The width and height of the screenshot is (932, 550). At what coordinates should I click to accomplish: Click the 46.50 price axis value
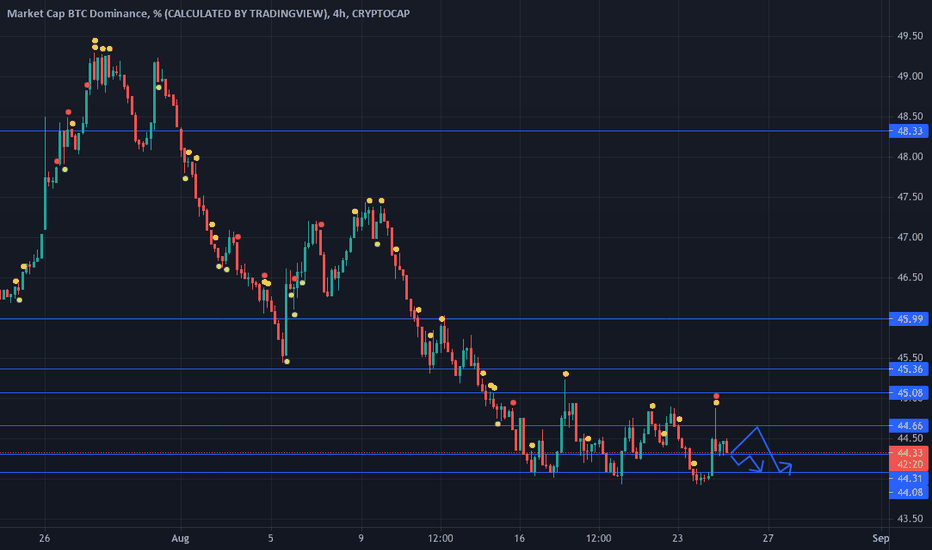click(910, 278)
